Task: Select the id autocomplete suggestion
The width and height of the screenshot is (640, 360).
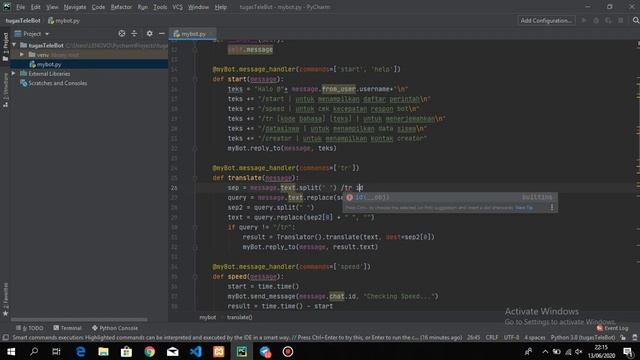Action: (x=449, y=197)
